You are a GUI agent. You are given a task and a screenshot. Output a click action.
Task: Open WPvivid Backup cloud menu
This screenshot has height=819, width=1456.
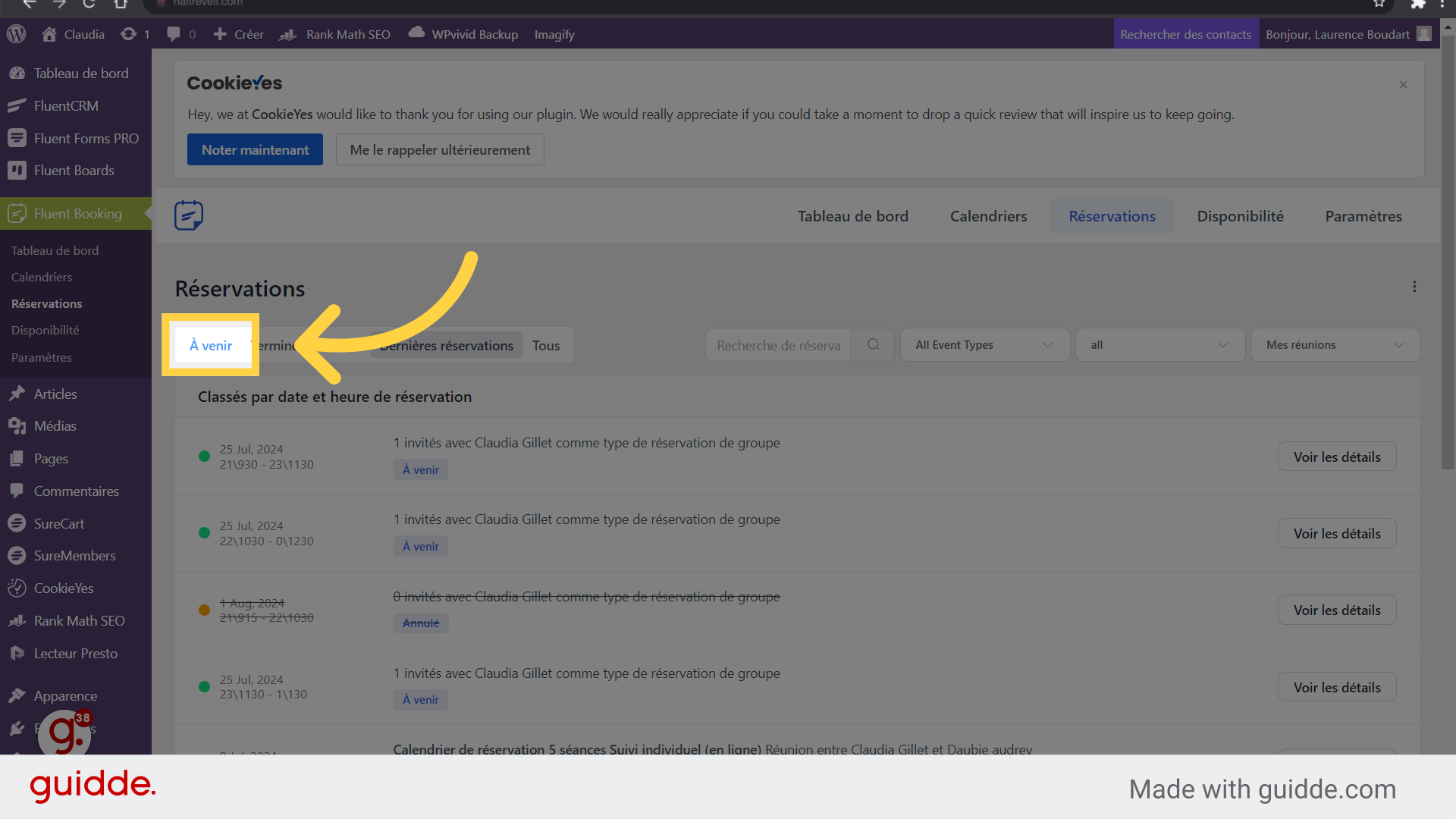tap(463, 34)
